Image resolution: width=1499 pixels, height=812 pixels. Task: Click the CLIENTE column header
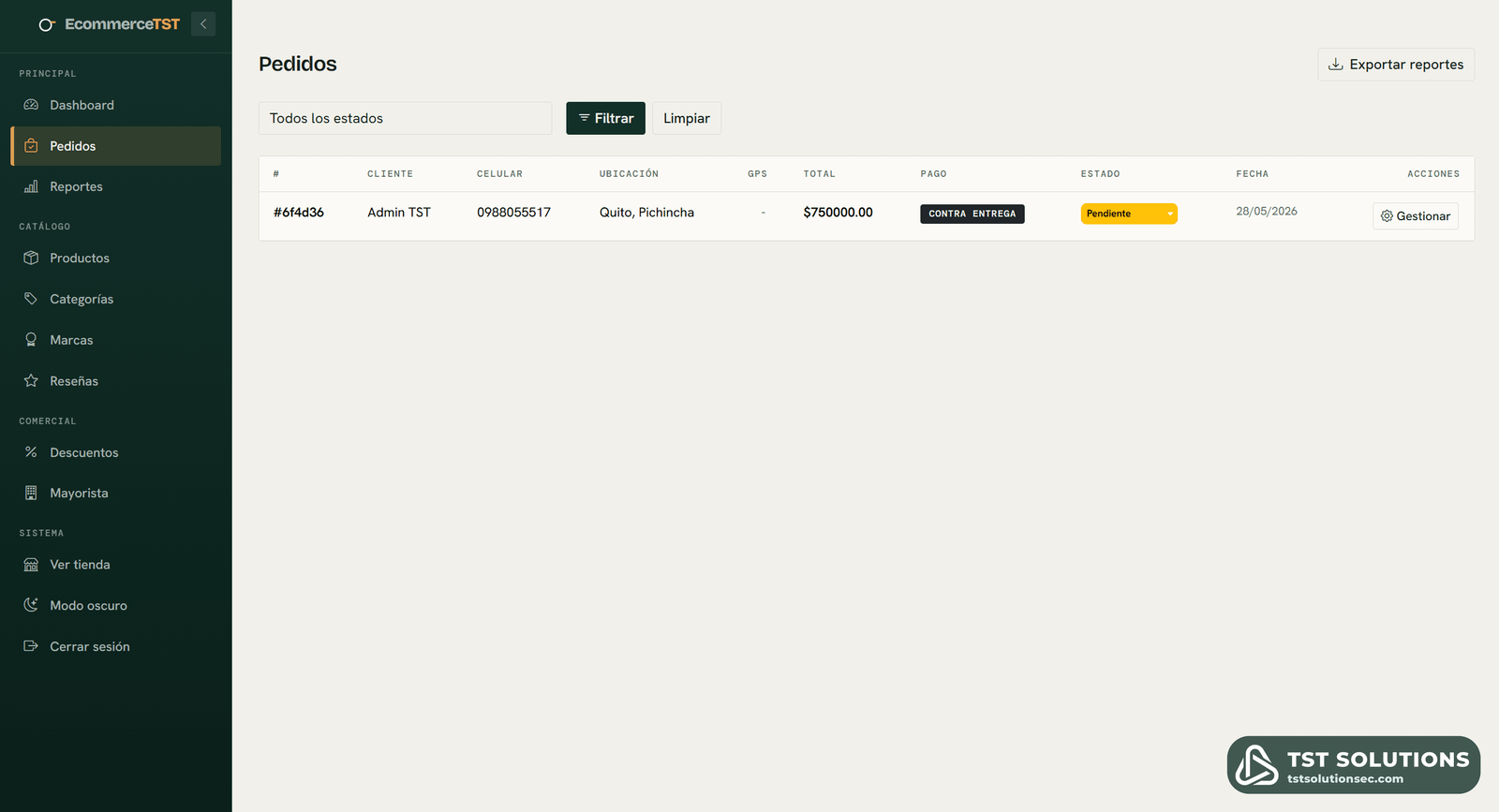pyautogui.click(x=390, y=174)
